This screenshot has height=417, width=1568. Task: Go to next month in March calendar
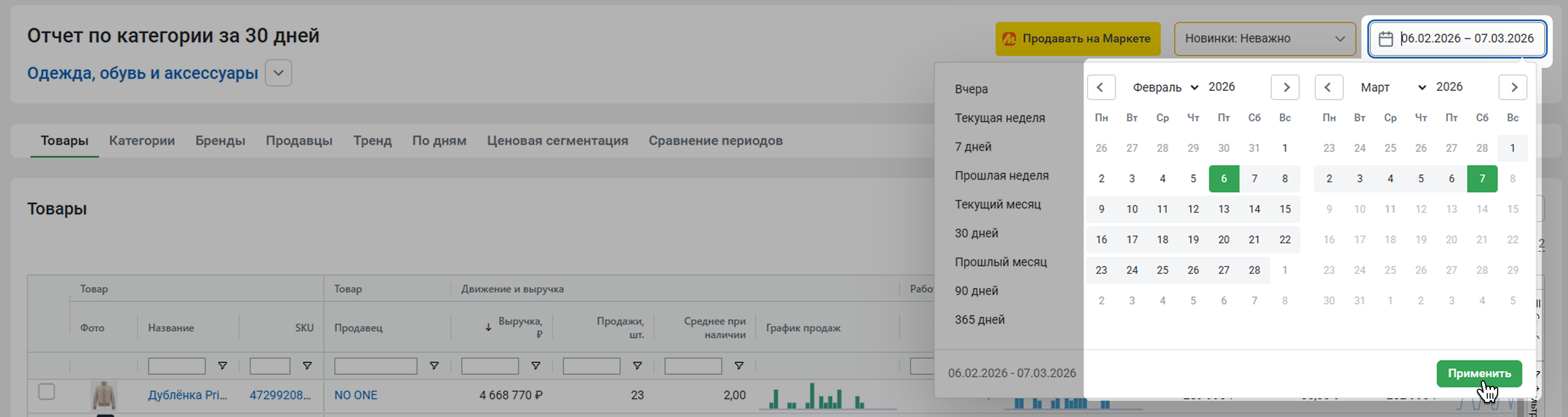[x=1513, y=87]
